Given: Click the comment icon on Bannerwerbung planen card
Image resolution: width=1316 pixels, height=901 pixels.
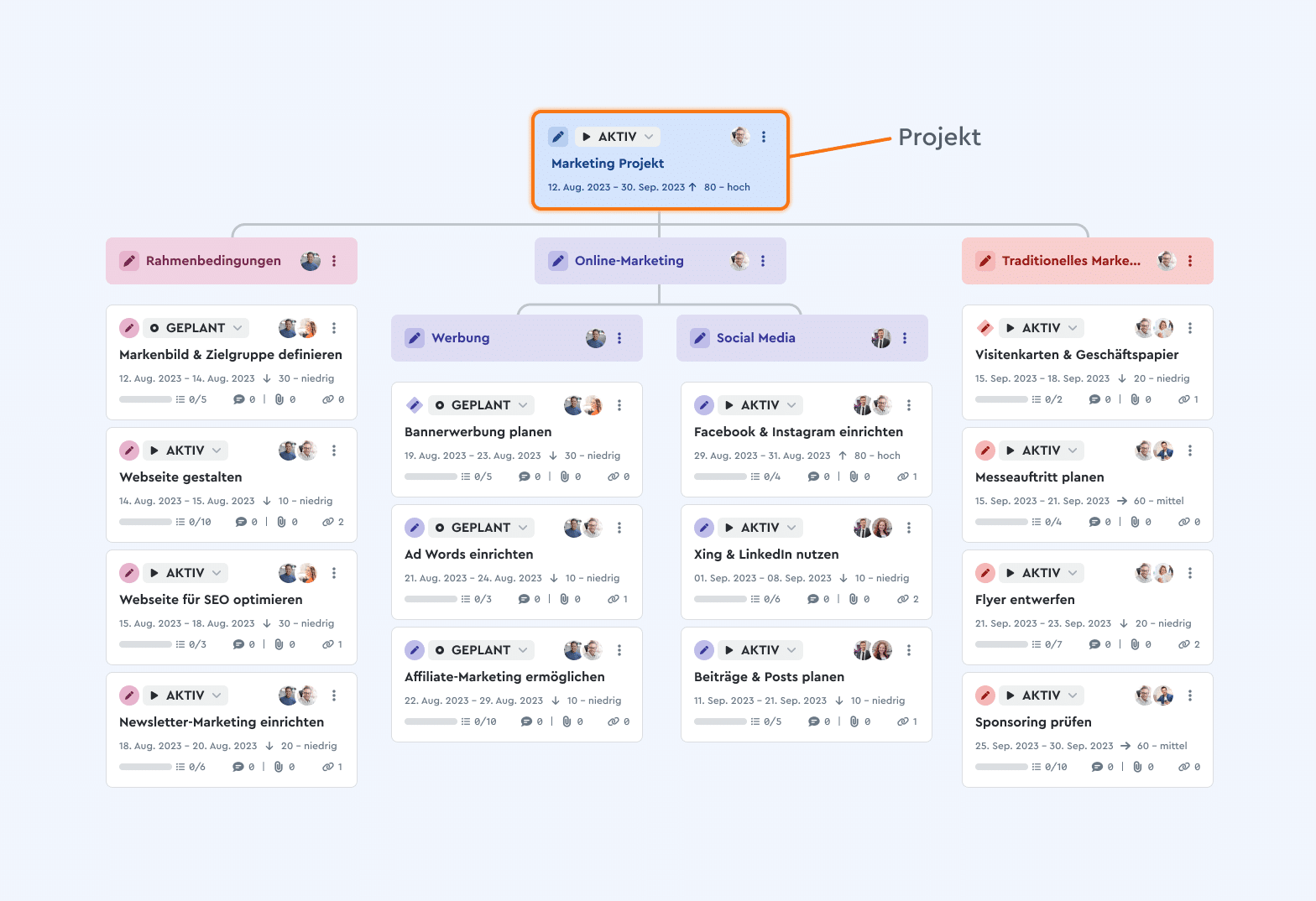Looking at the screenshot, I should (x=525, y=477).
